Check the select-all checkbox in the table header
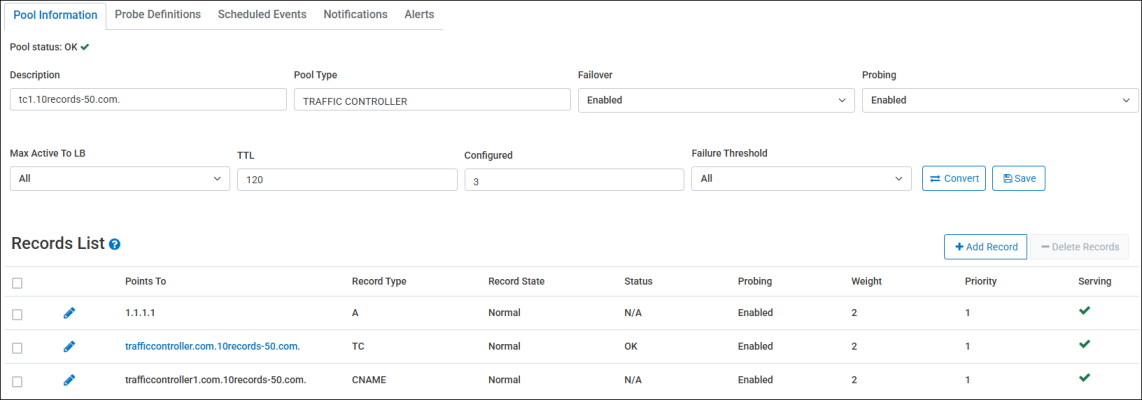The height and width of the screenshot is (400, 1142). (17, 283)
